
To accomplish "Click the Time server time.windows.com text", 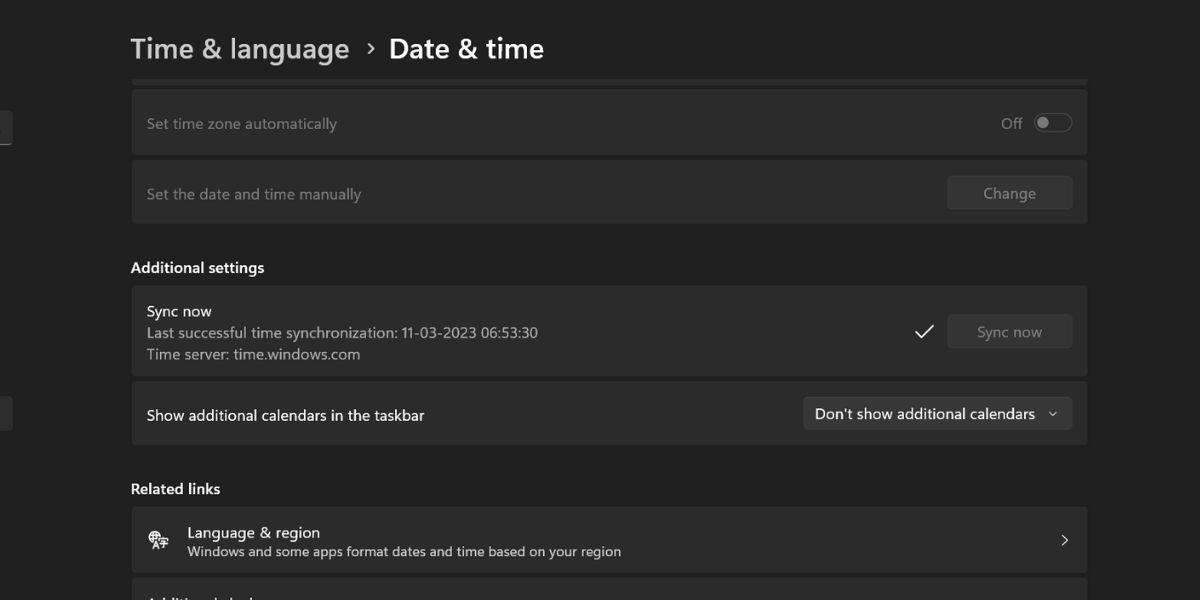I will point(253,354).
